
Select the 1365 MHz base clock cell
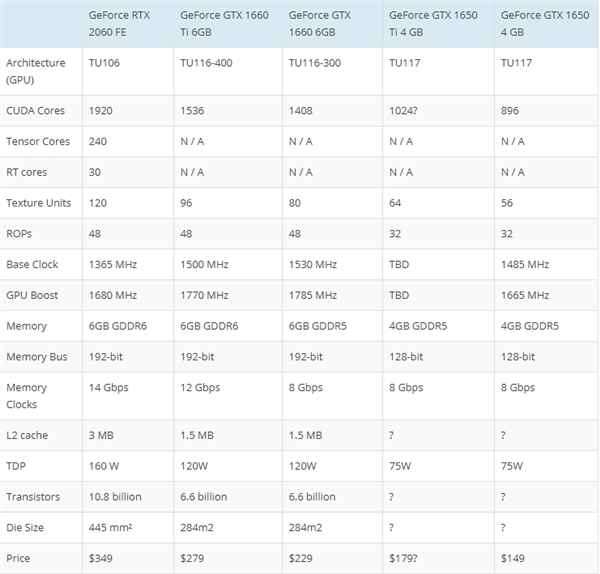(113, 264)
